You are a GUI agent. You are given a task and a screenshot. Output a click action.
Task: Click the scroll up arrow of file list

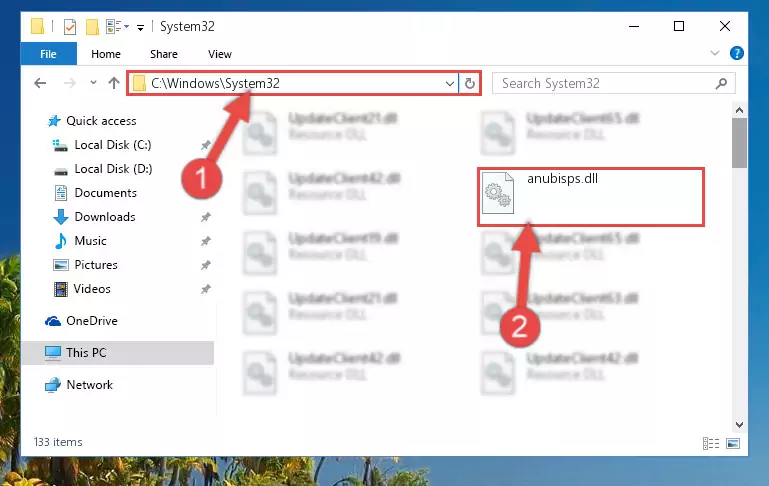(x=739, y=110)
